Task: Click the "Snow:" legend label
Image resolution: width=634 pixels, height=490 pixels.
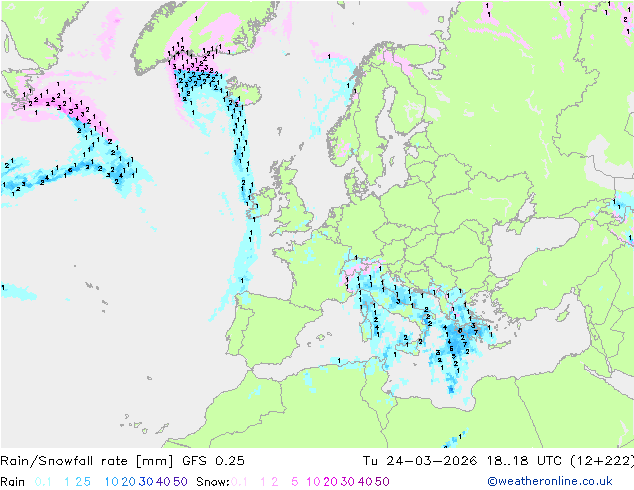Action: point(213,482)
